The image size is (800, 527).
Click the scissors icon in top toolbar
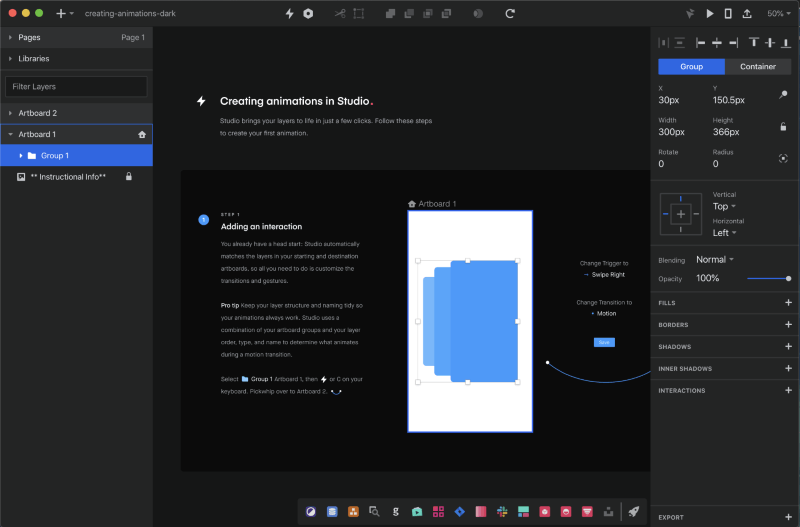tap(340, 14)
